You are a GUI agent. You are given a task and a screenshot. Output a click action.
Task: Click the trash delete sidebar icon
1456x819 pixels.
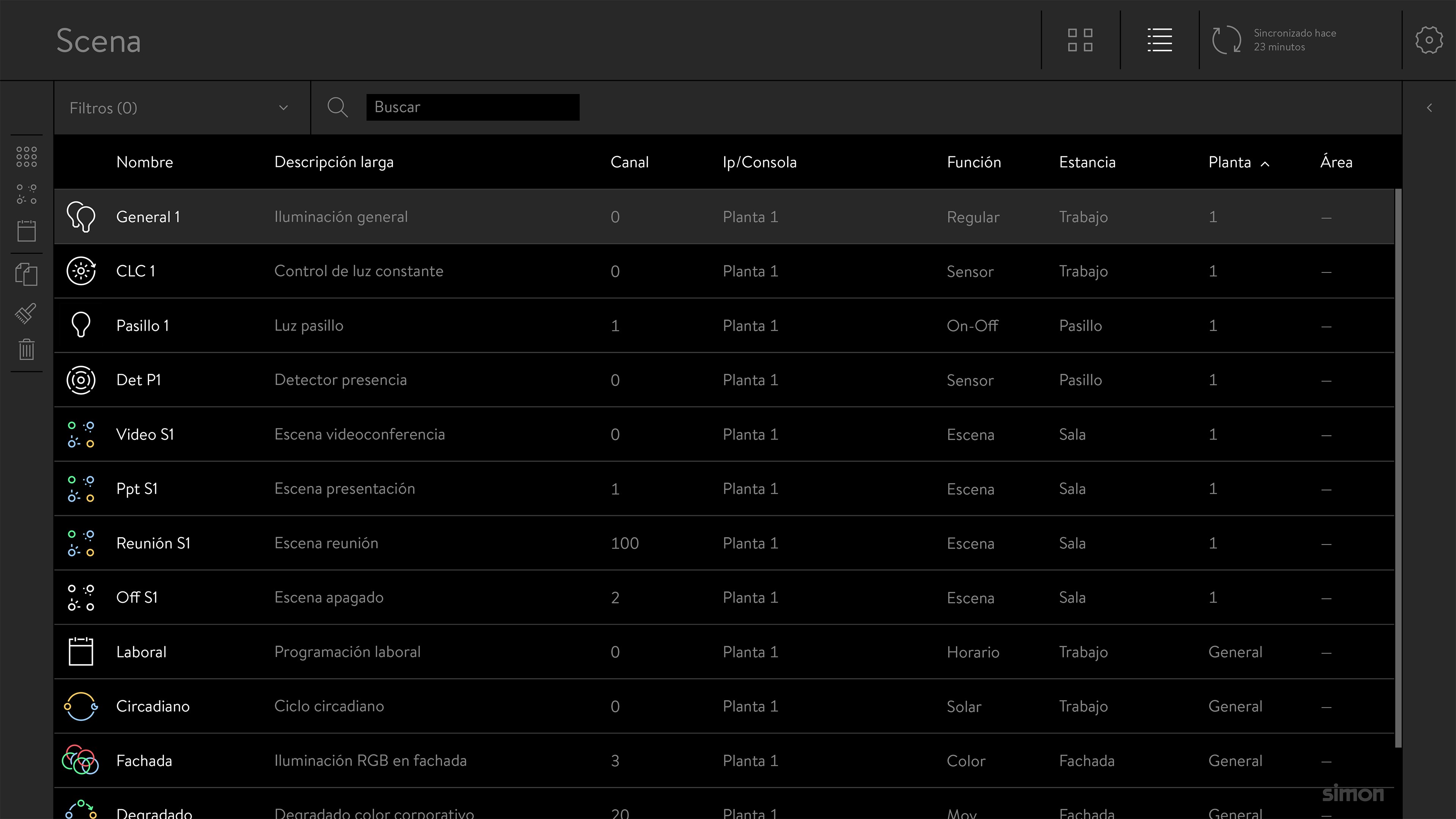(27, 349)
